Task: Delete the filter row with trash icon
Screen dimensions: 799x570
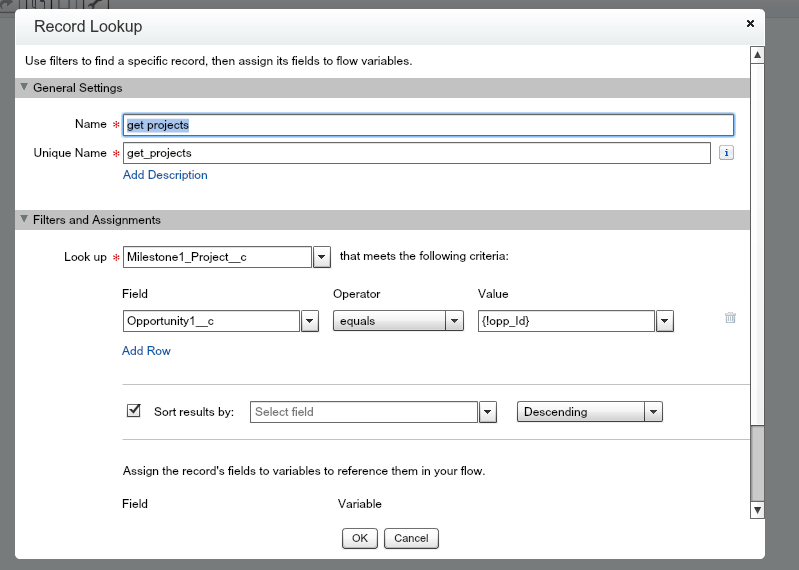Action: click(730, 318)
